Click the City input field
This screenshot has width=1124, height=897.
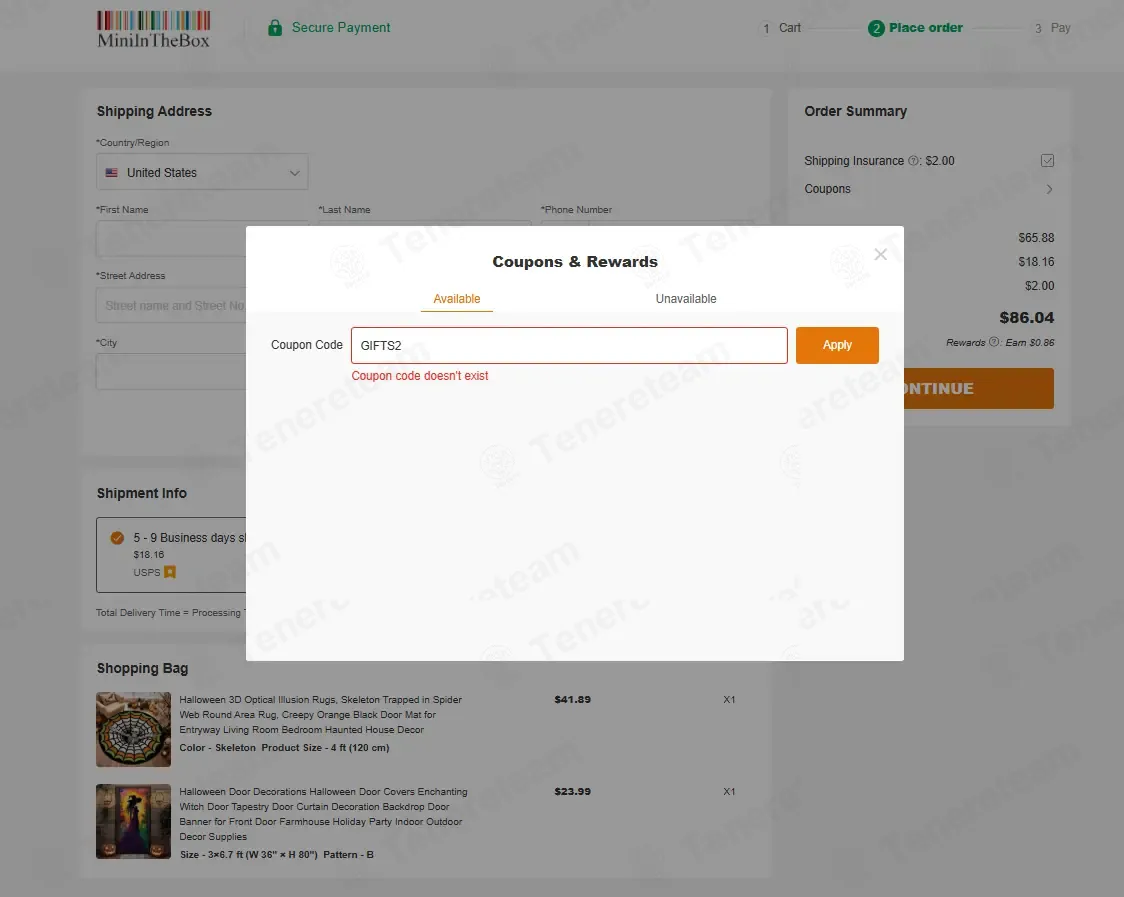[x=171, y=372]
